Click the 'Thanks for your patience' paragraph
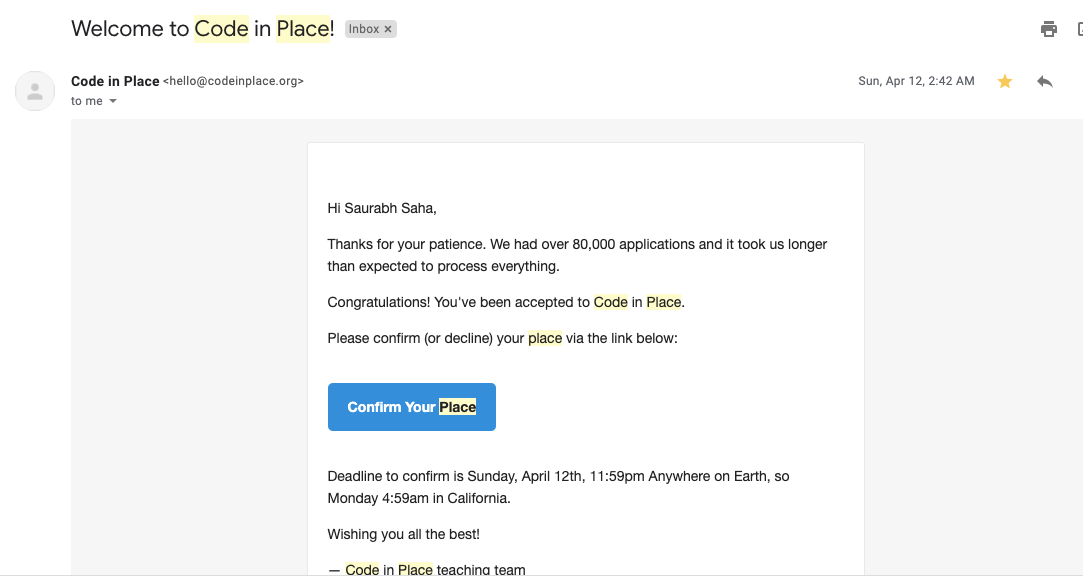The width and height of the screenshot is (1083, 576). (577, 255)
